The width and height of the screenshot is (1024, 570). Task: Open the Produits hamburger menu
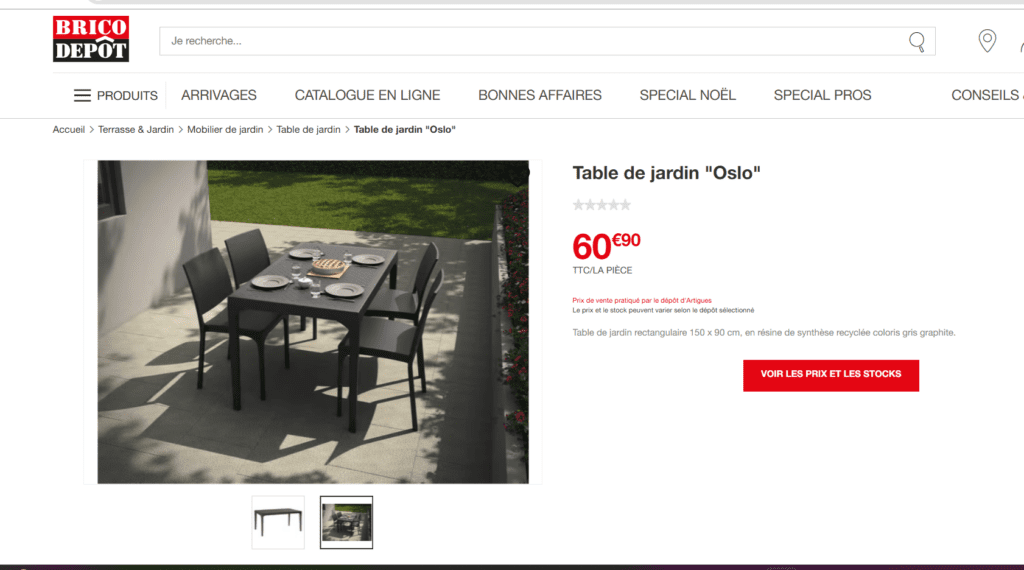pyautogui.click(x=116, y=95)
